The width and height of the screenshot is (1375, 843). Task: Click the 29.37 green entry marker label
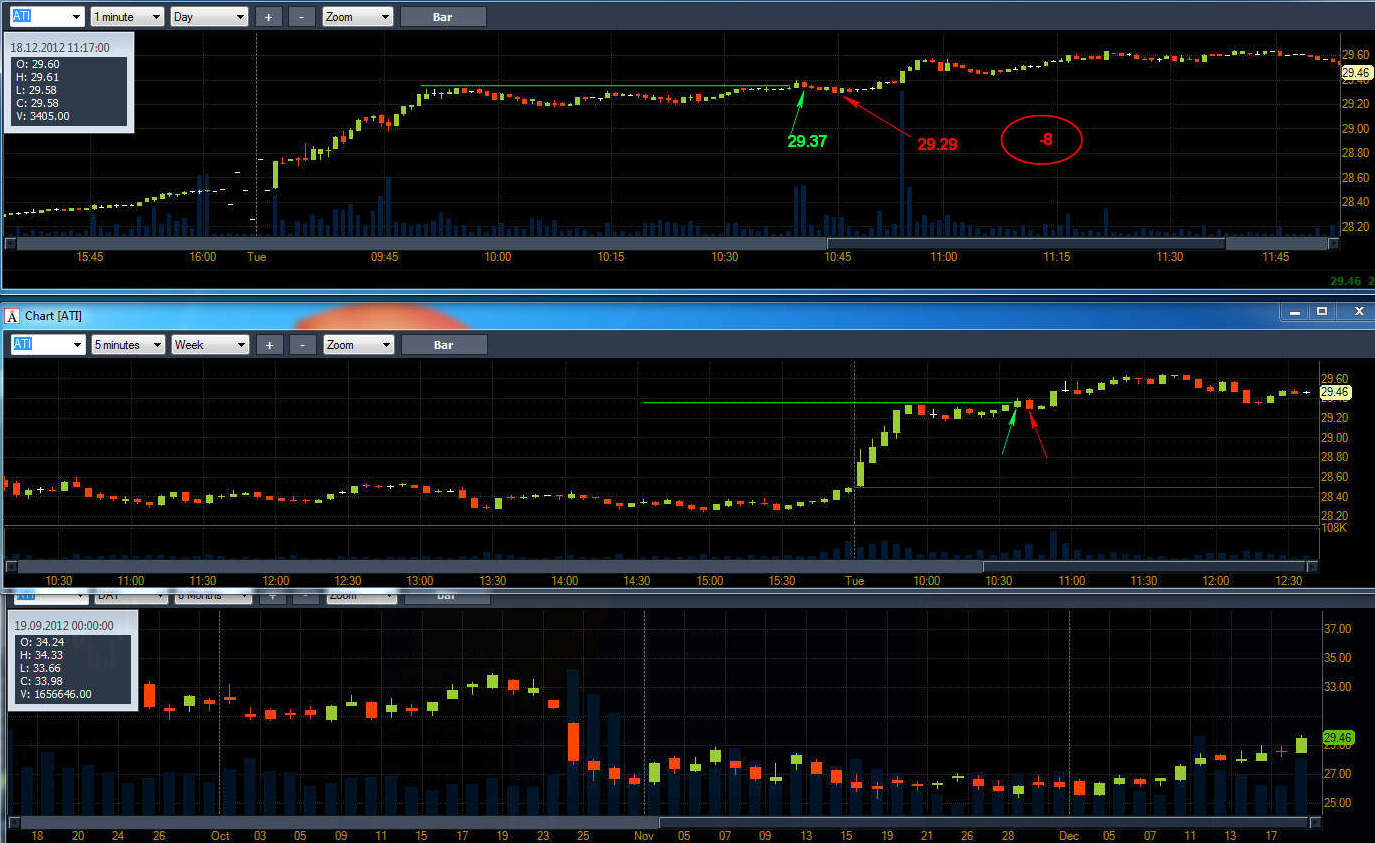point(807,142)
